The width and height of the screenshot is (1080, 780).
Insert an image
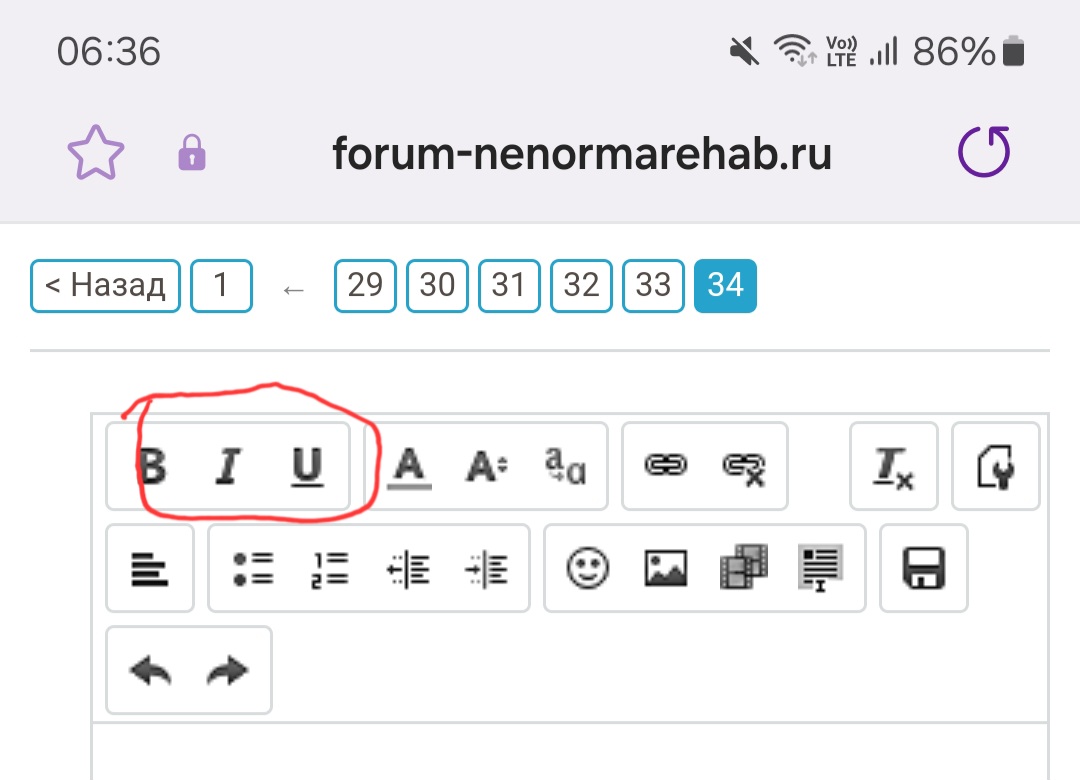click(666, 568)
